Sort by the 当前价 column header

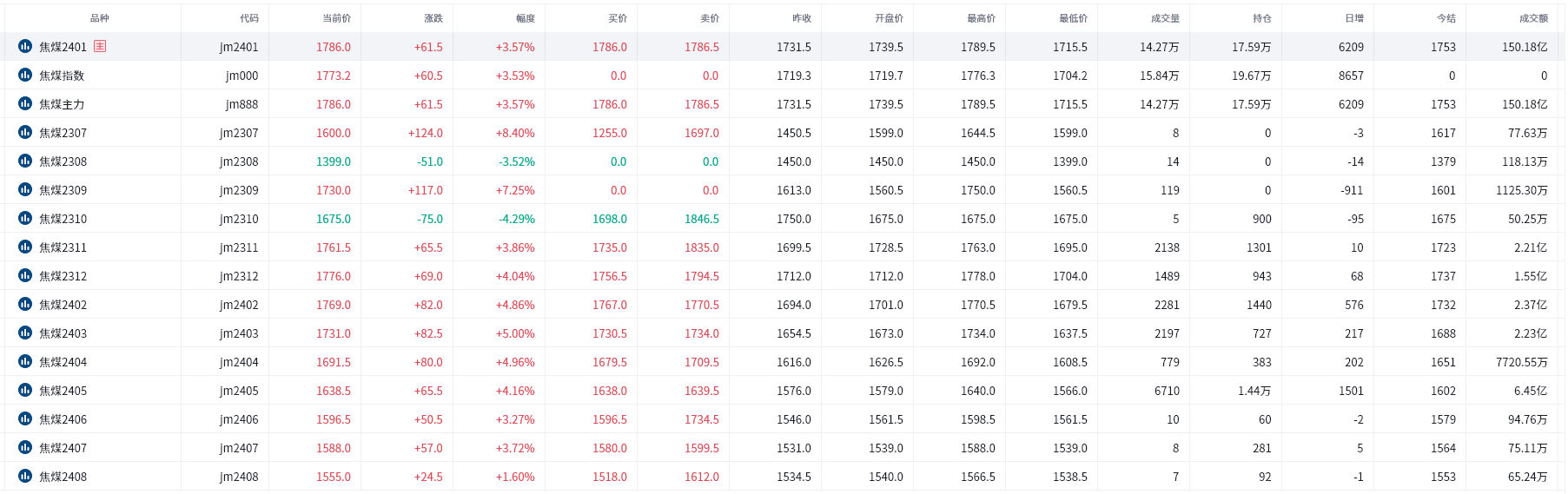336,18
